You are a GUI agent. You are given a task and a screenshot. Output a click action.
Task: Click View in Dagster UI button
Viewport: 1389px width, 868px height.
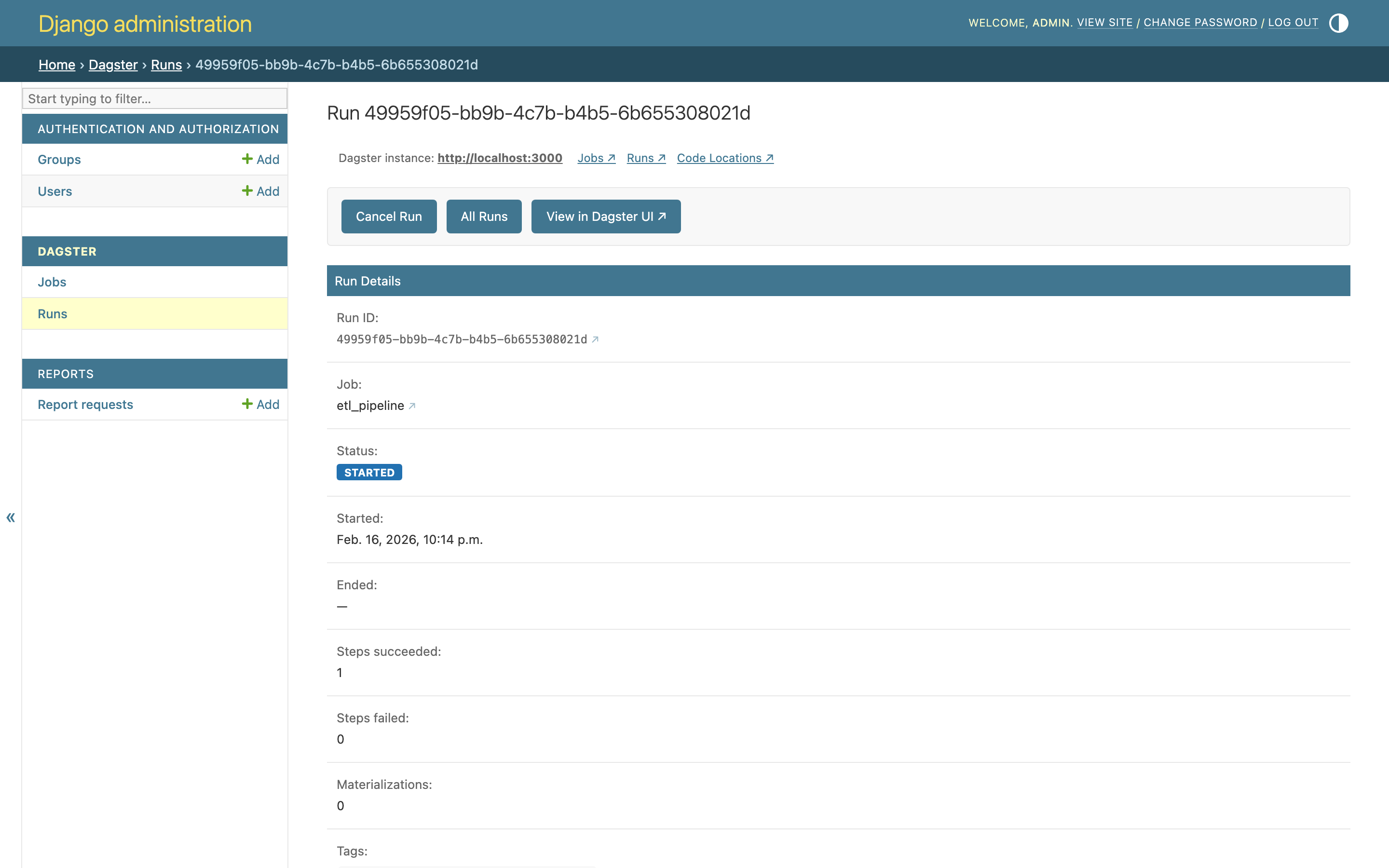point(606,217)
